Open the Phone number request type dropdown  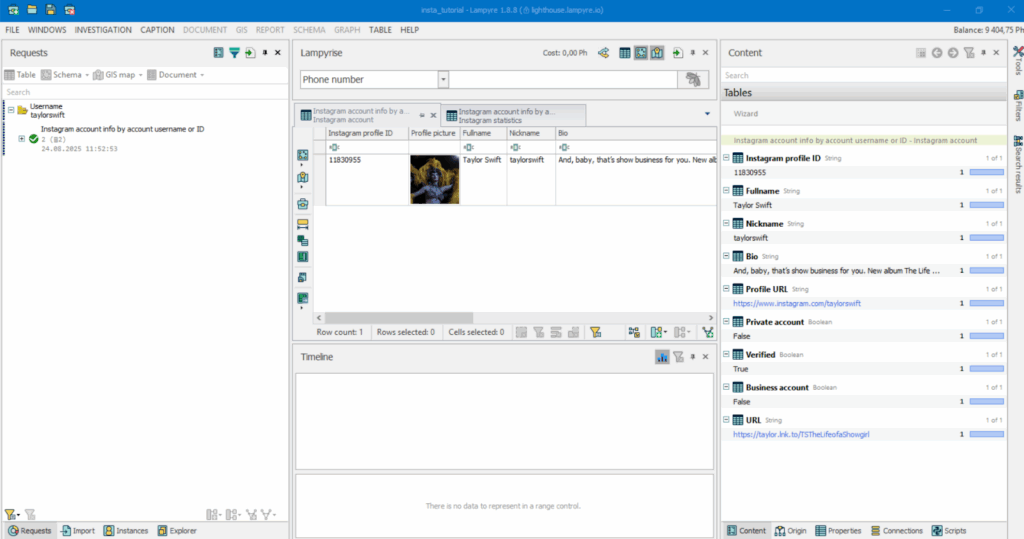click(x=443, y=80)
